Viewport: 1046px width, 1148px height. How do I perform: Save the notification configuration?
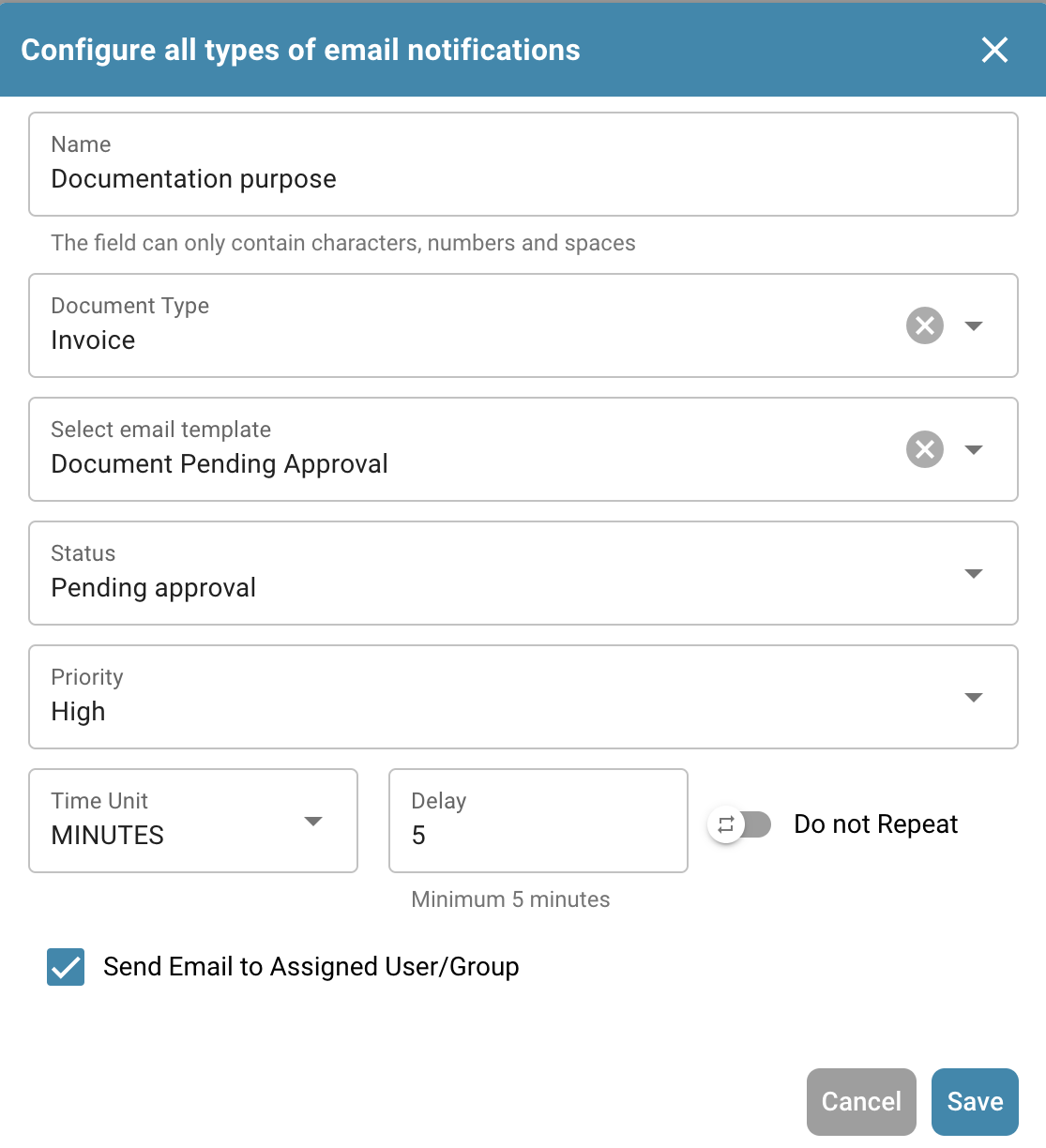(x=975, y=1102)
